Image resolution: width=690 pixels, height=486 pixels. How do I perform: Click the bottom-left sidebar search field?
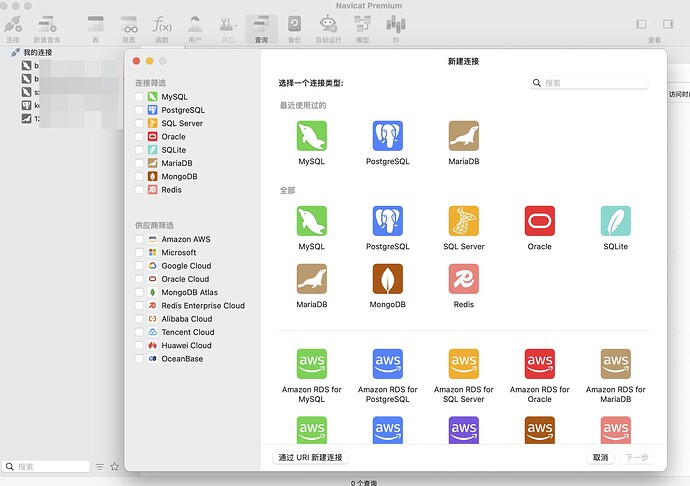(x=46, y=467)
